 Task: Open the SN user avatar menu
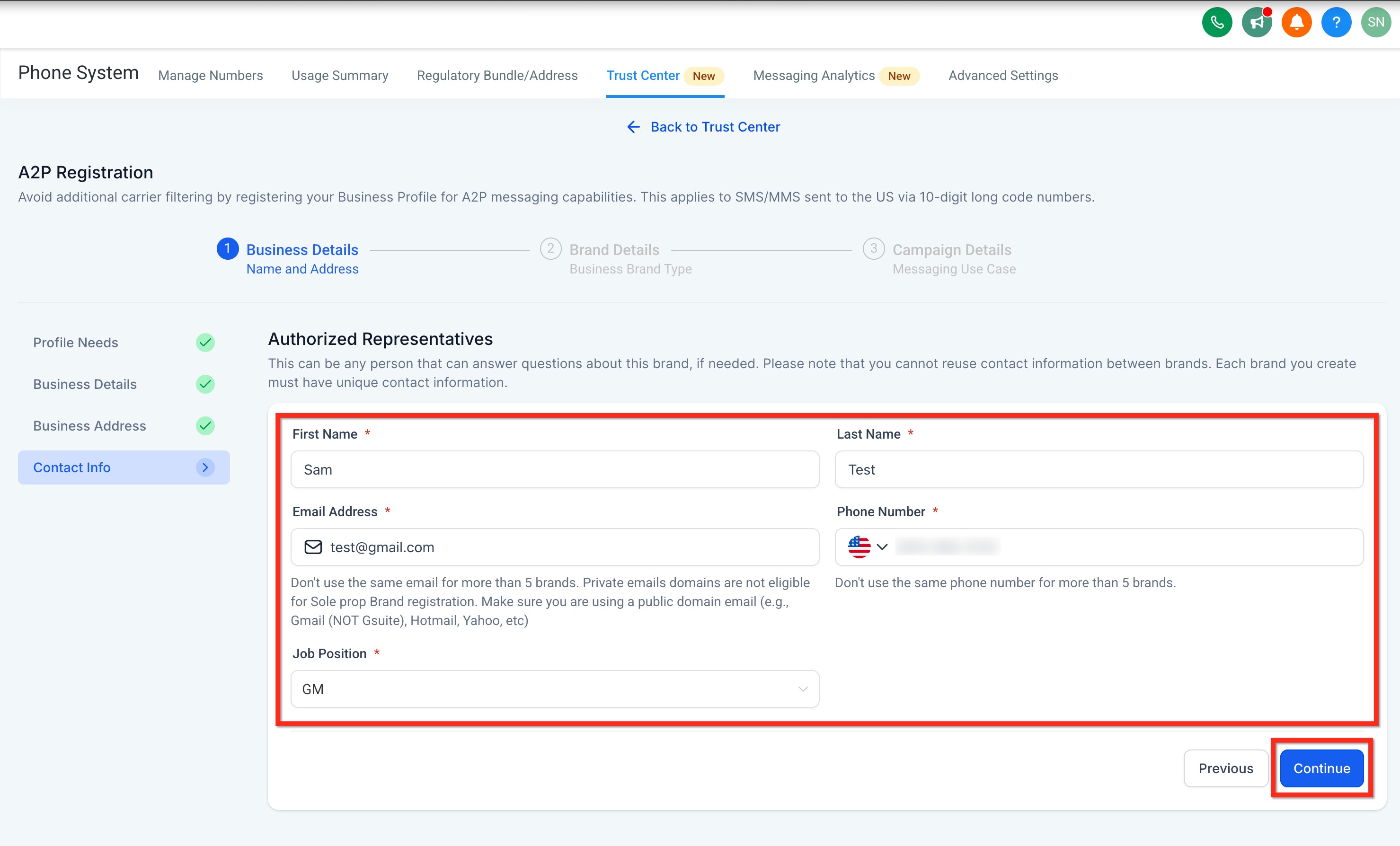[1375, 23]
